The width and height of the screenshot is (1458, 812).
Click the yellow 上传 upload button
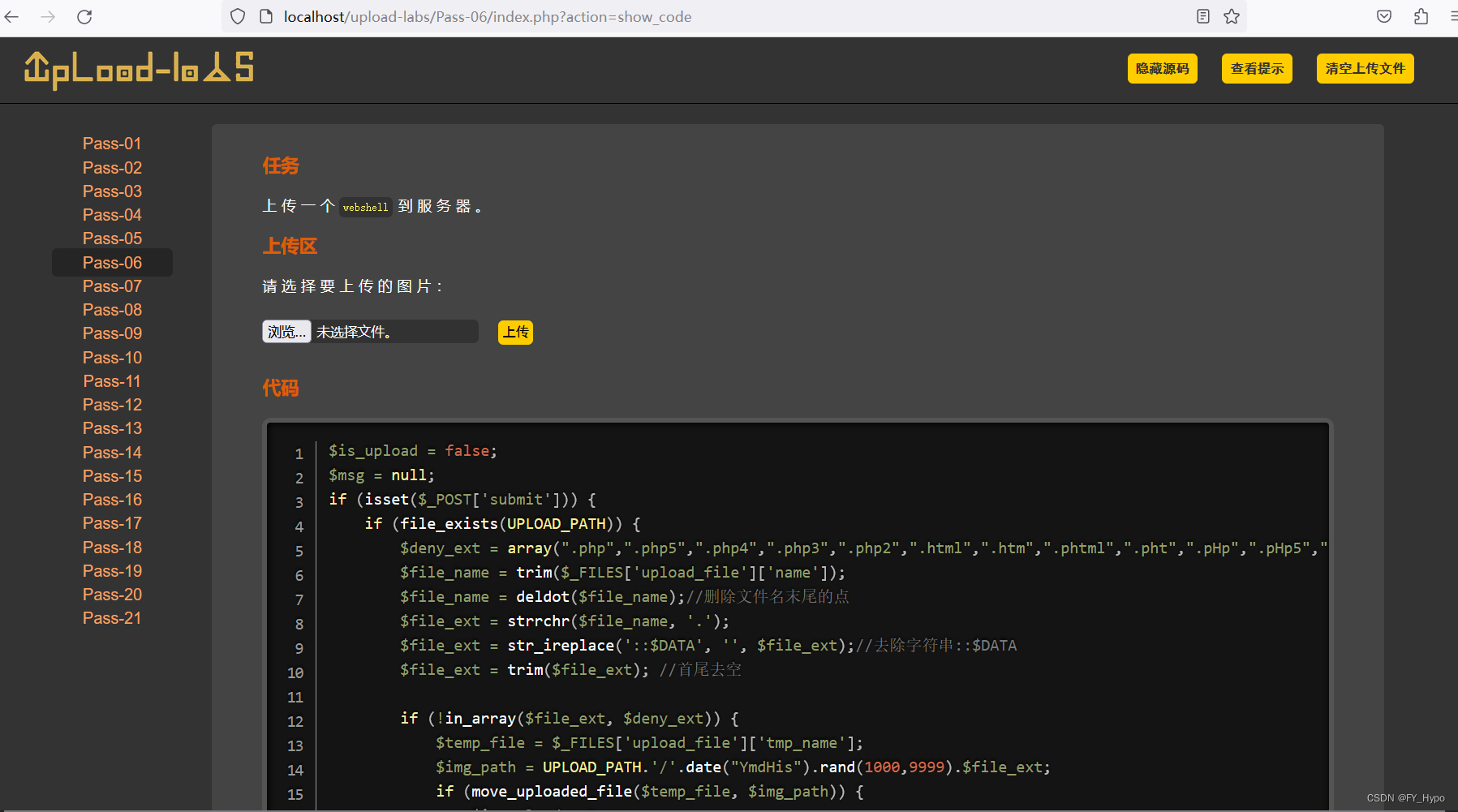515,333
